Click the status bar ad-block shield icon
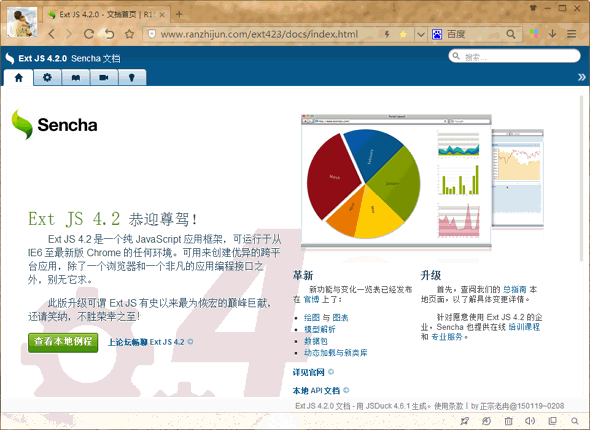The width and height of the screenshot is (590, 430). pos(487,421)
